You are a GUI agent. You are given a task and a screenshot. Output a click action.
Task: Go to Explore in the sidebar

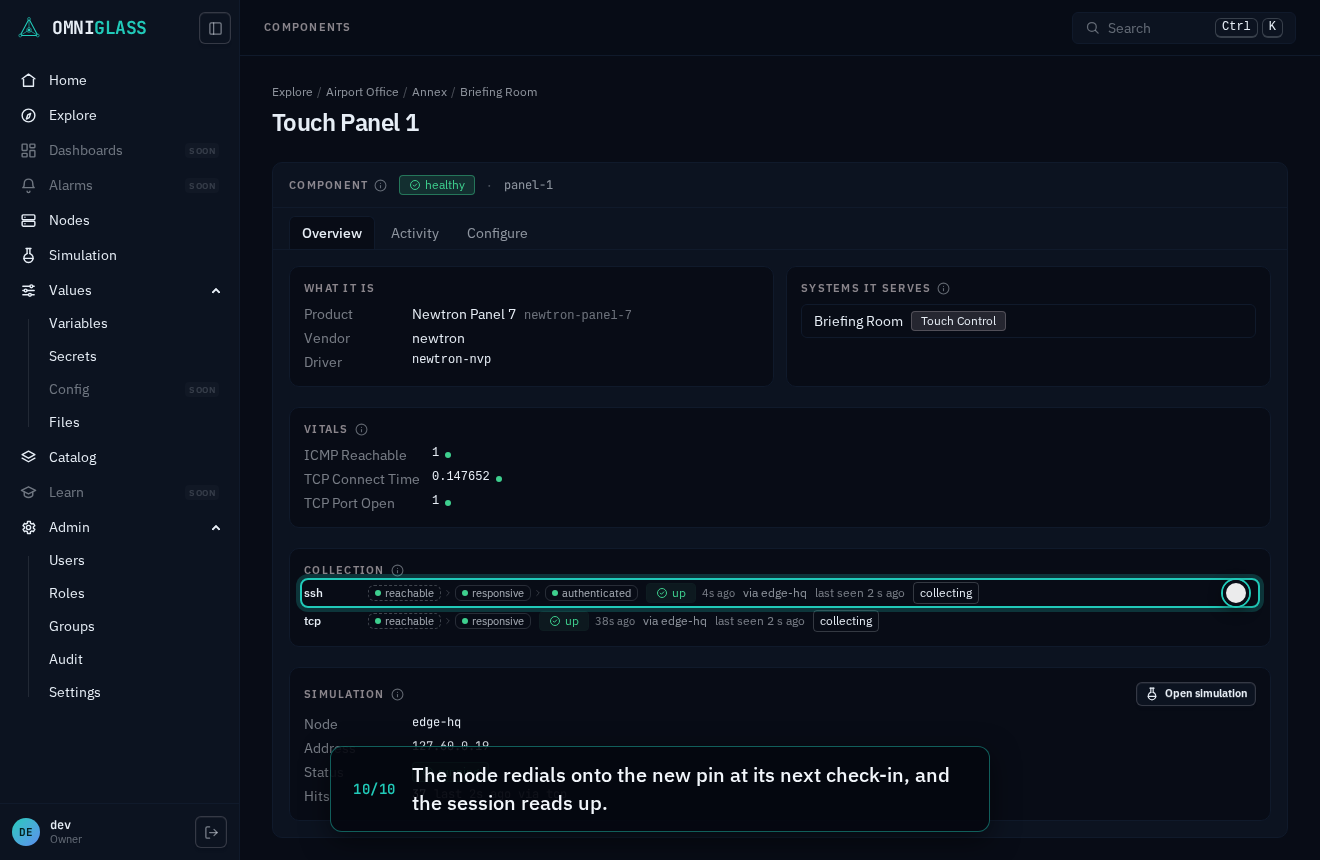pyautogui.click(x=120, y=115)
